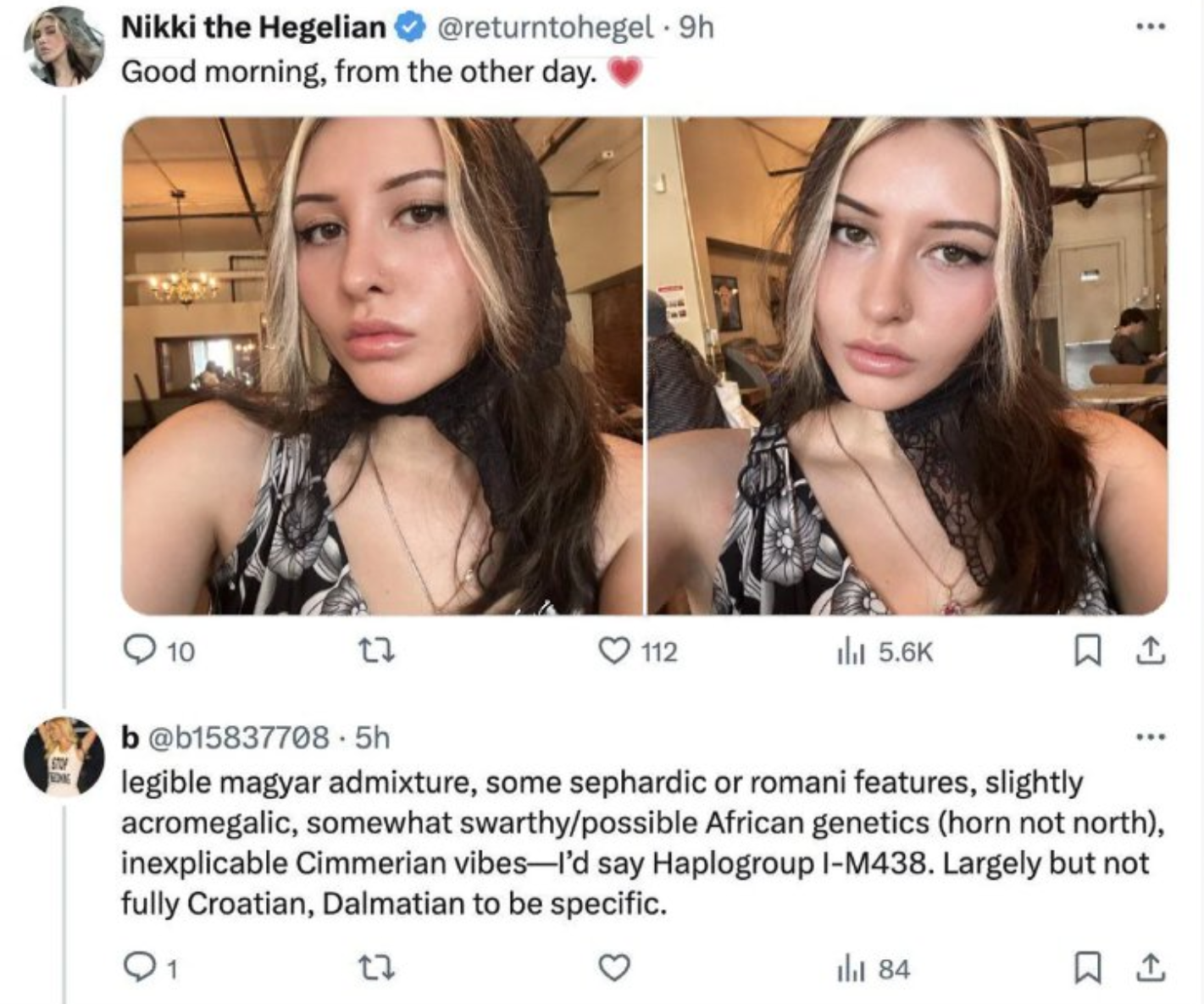Open the @b15837708 handle link
This screenshot has width=1204, height=1004.
coord(238,737)
